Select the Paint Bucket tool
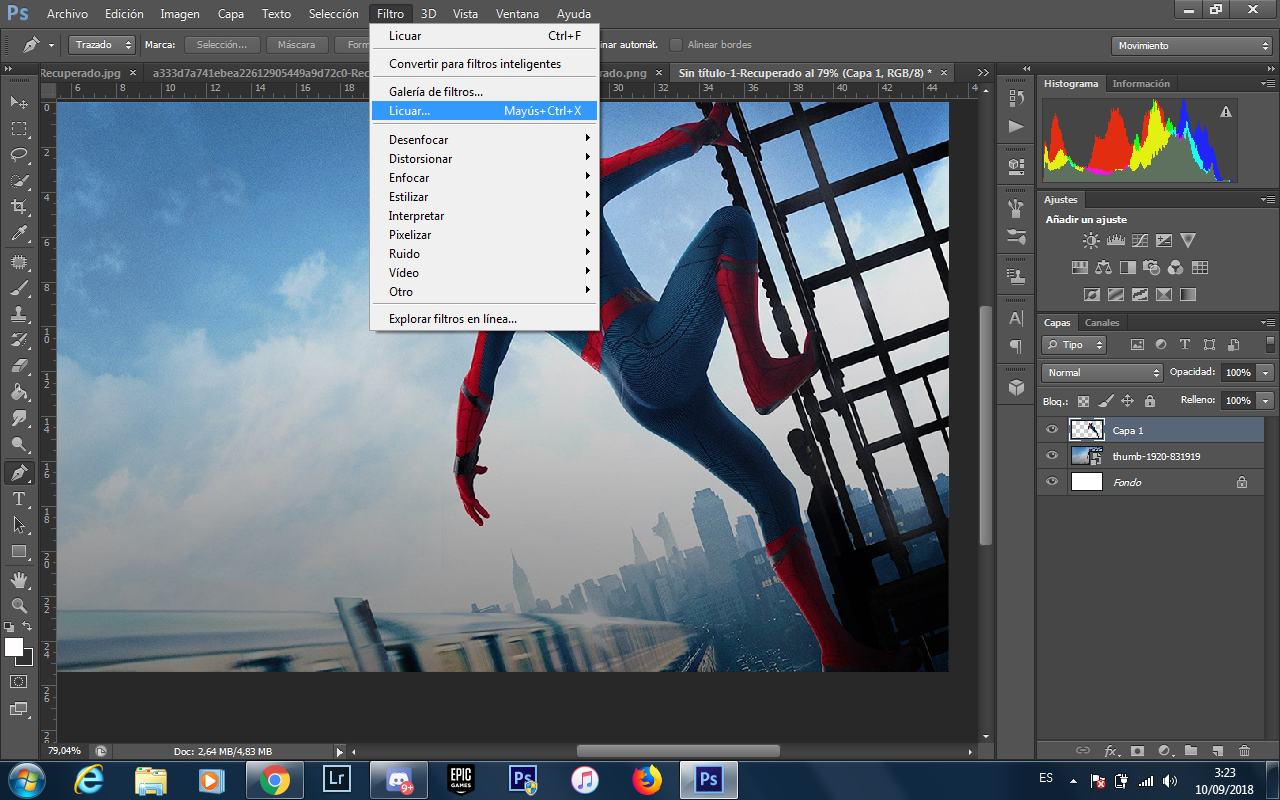Screen dimensions: 1280x800 pyautogui.click(x=19, y=393)
